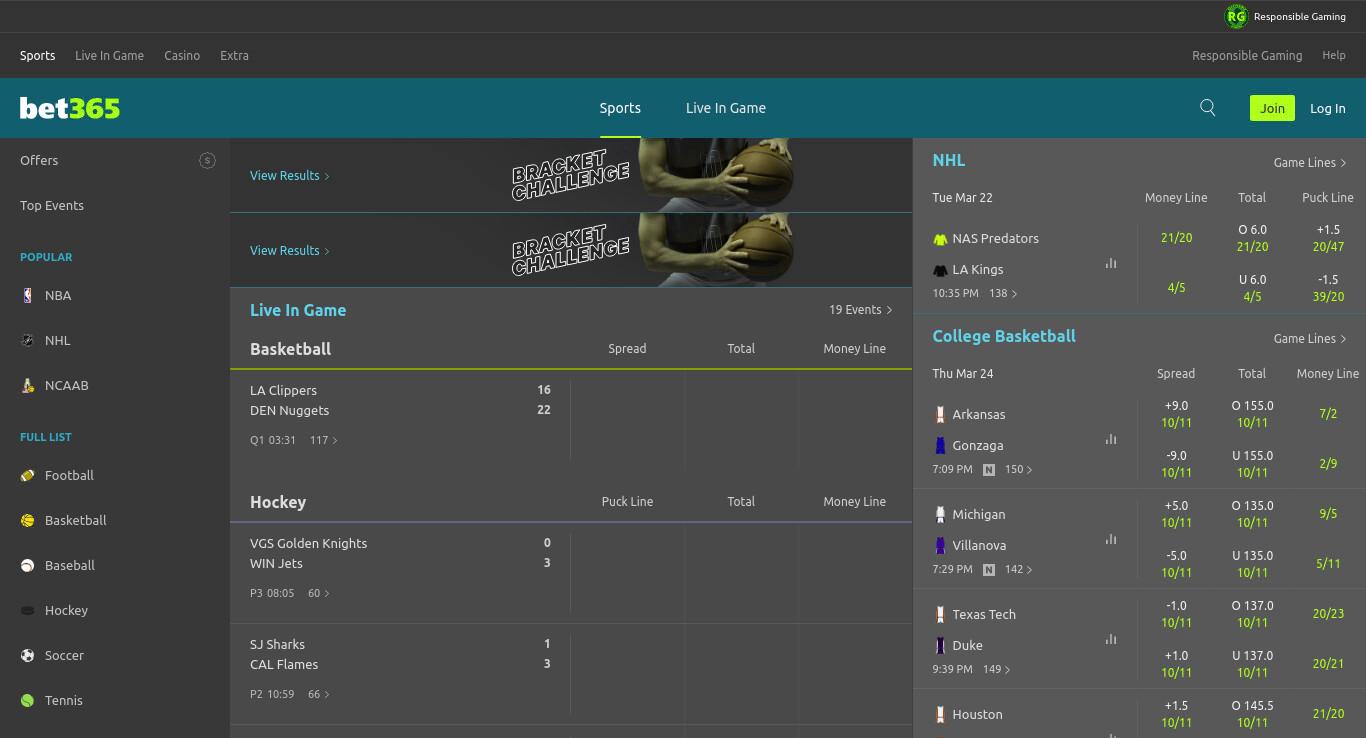Bet LA Kings money line 4/5

tap(1176, 288)
